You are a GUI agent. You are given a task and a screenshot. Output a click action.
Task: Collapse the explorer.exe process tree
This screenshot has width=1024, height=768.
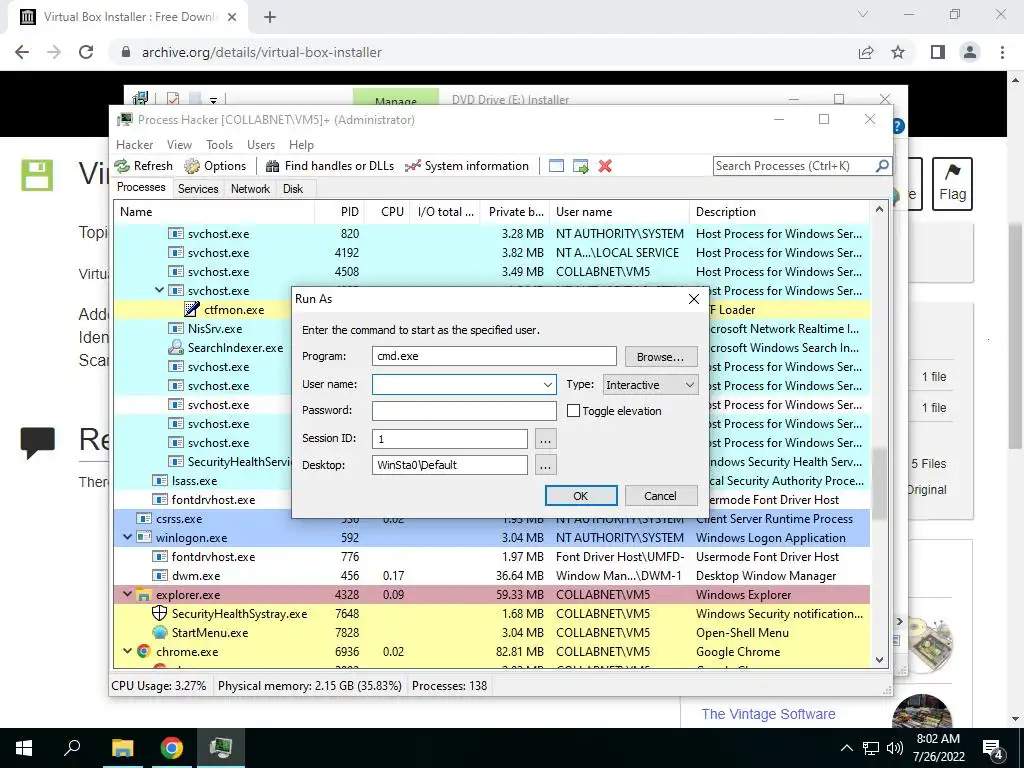click(127, 594)
